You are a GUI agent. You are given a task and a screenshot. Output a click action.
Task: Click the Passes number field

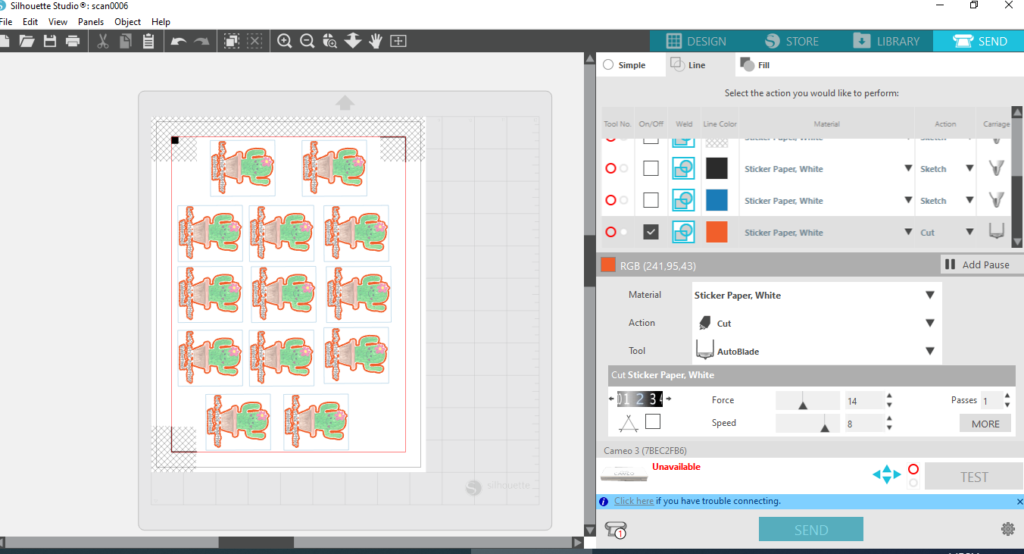[x=989, y=400]
